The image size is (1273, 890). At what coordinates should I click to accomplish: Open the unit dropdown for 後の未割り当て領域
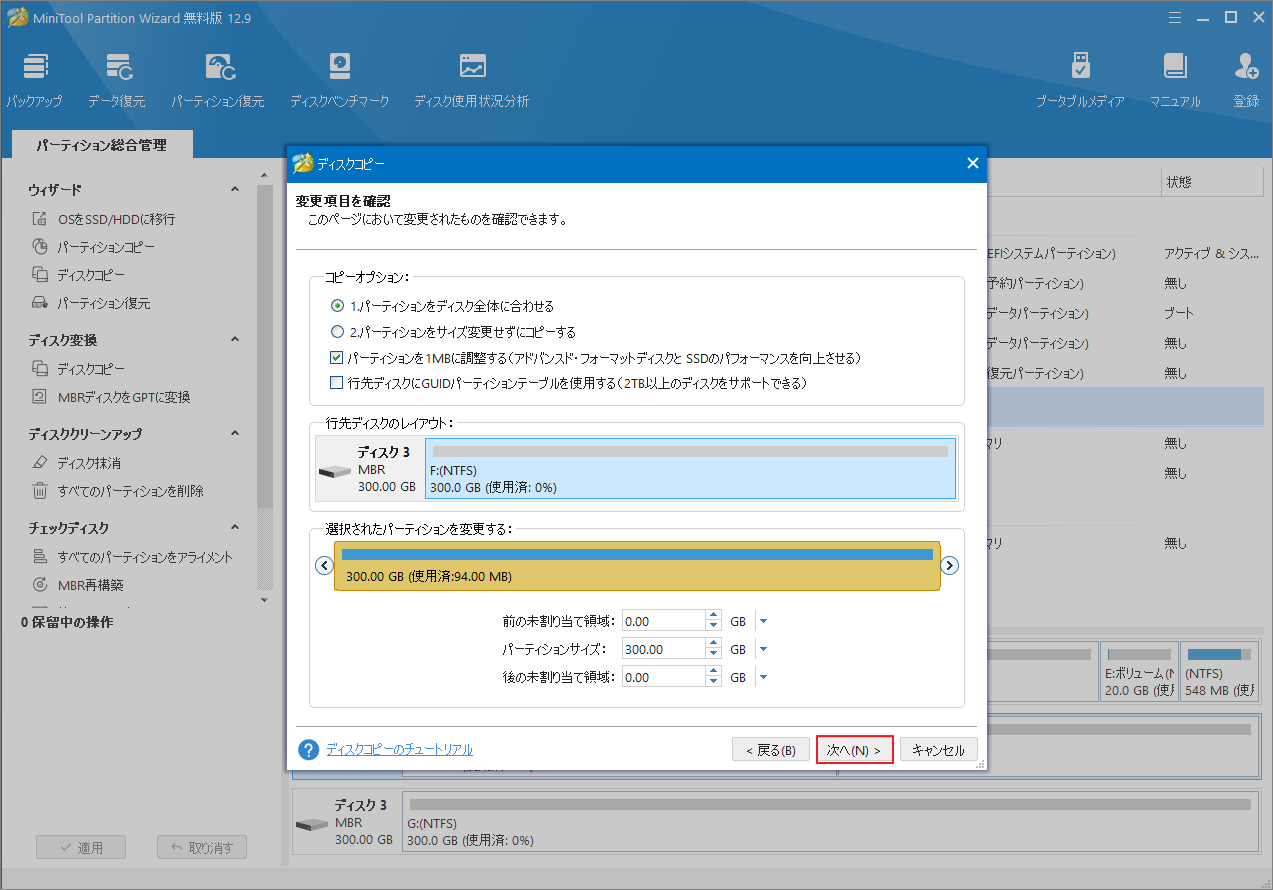click(763, 677)
